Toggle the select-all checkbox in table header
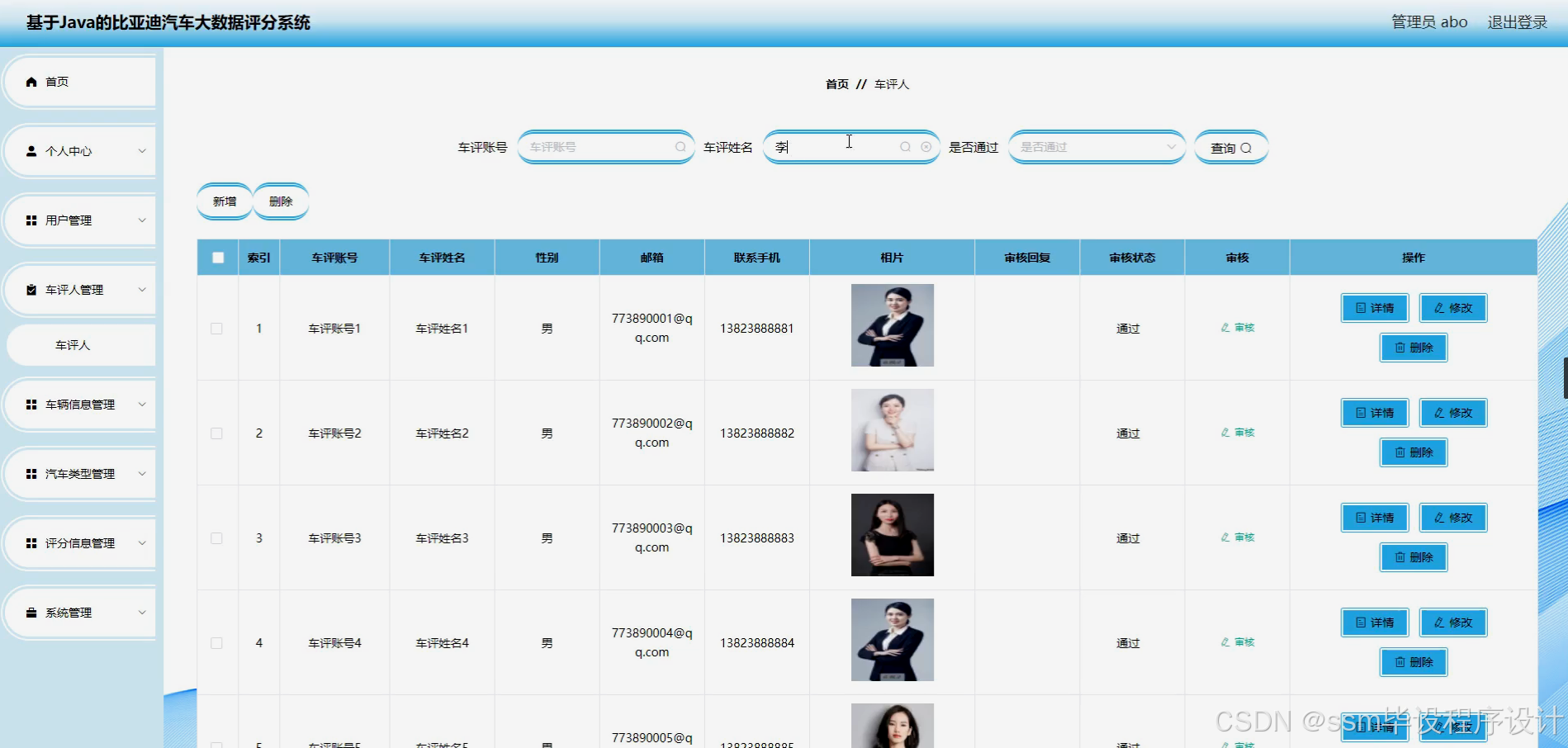1568x748 pixels. point(218,258)
